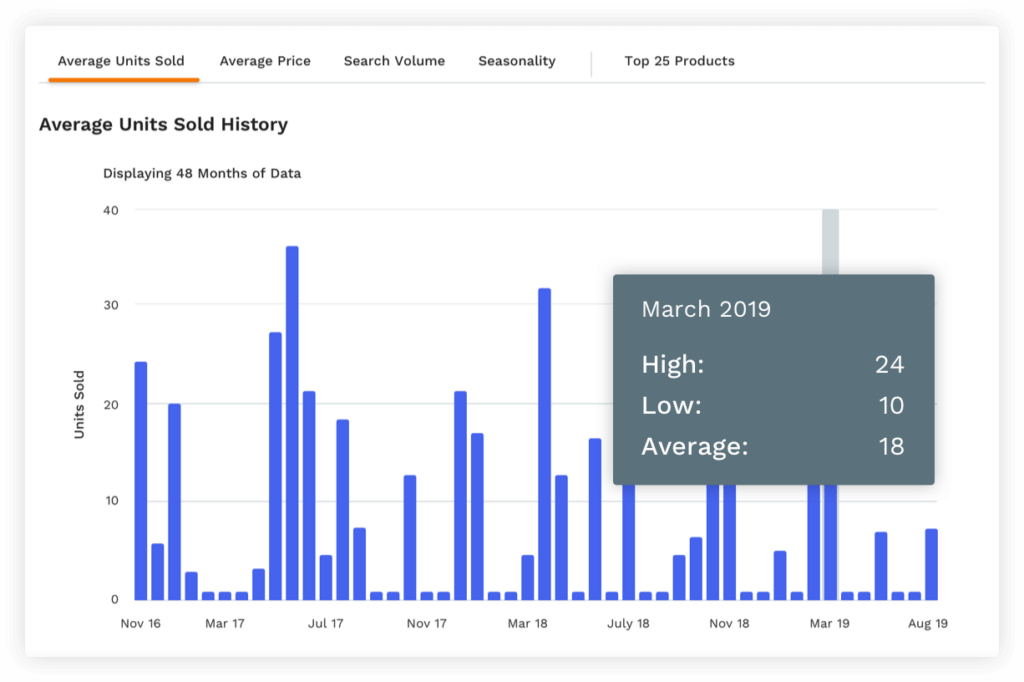
Task: Click the Nov 17 axis label
Action: point(426,623)
